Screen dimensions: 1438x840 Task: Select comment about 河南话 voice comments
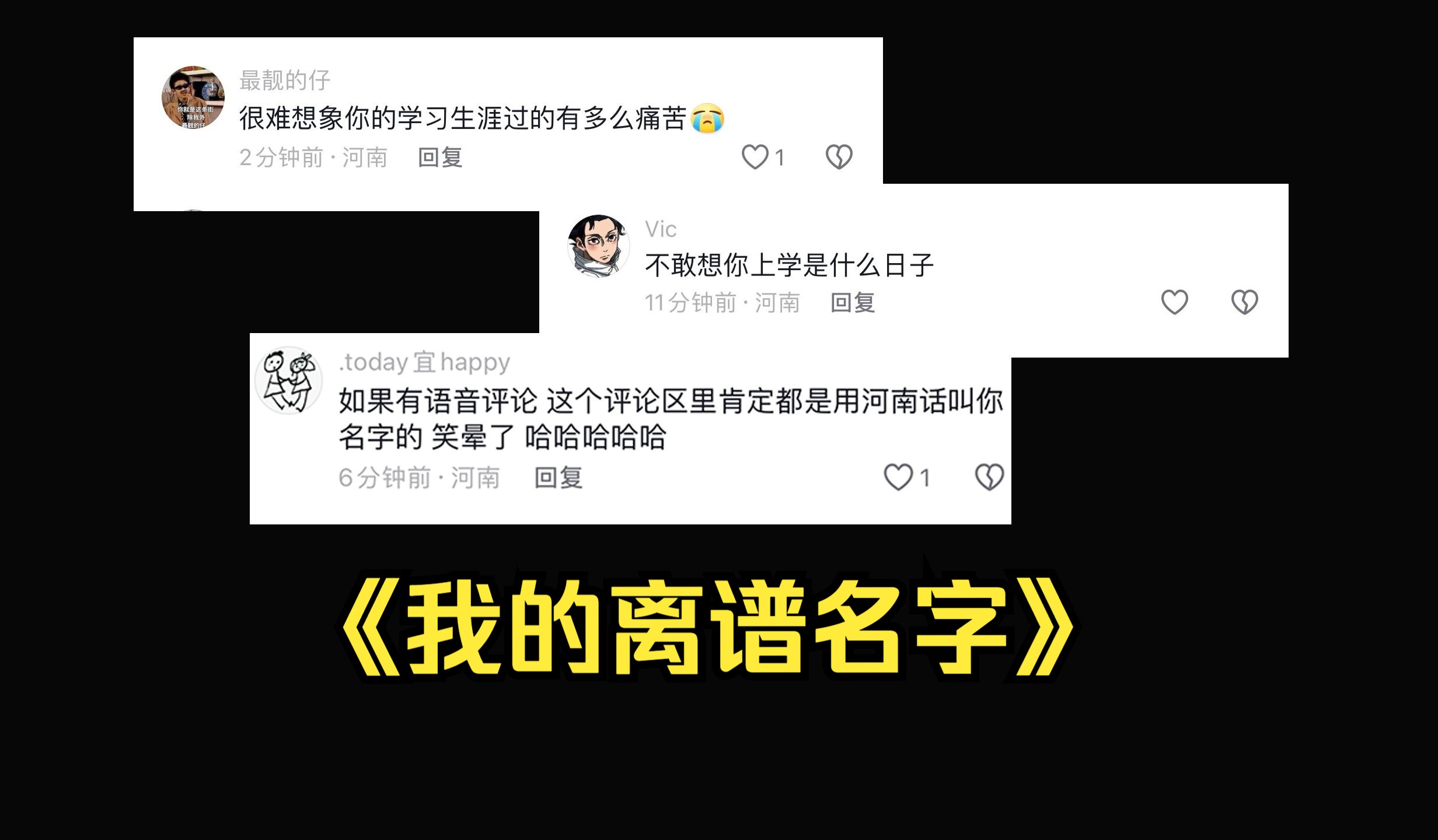671,418
